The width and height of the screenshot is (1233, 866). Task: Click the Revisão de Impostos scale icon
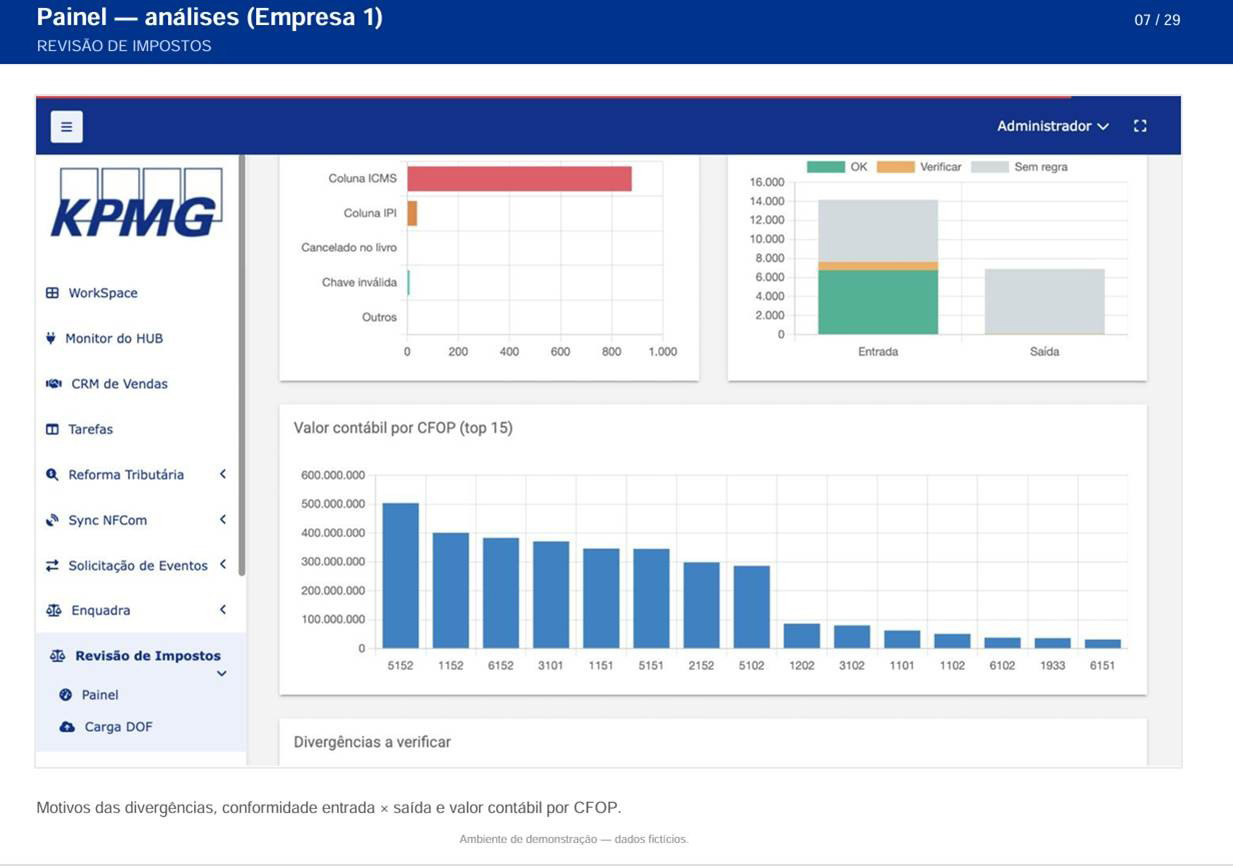(58, 656)
